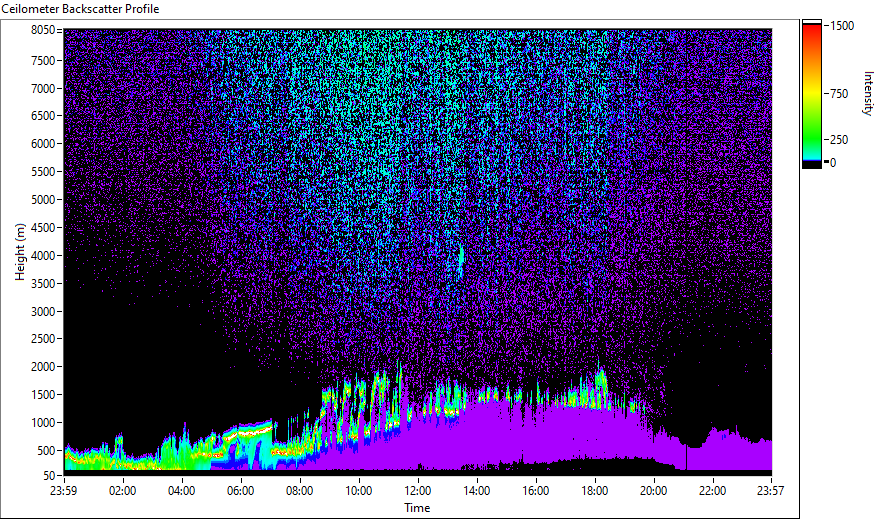This screenshot has height=519, width=878.
Task: Click the 1500 height axis label
Action: (43, 395)
